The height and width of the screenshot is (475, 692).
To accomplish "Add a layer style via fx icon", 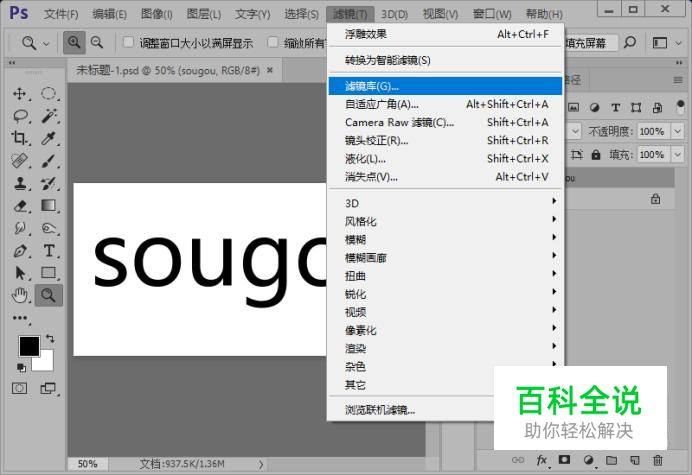I will (x=542, y=460).
